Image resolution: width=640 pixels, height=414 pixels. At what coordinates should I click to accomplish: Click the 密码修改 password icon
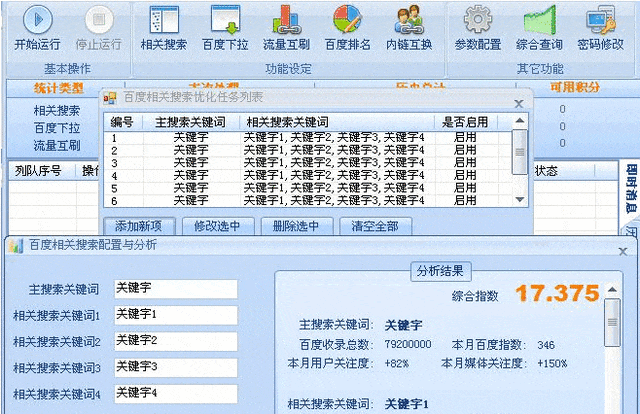coord(601,21)
